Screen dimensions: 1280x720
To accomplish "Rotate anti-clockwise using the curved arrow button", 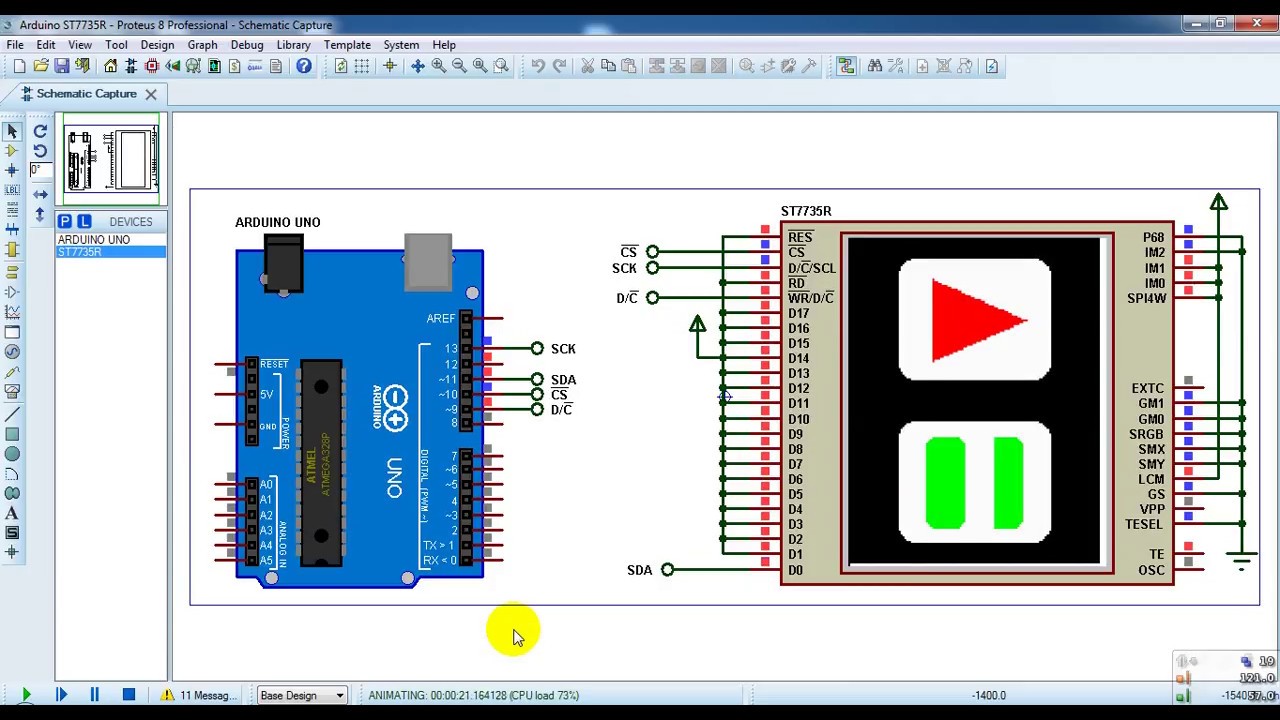I will (x=40, y=151).
